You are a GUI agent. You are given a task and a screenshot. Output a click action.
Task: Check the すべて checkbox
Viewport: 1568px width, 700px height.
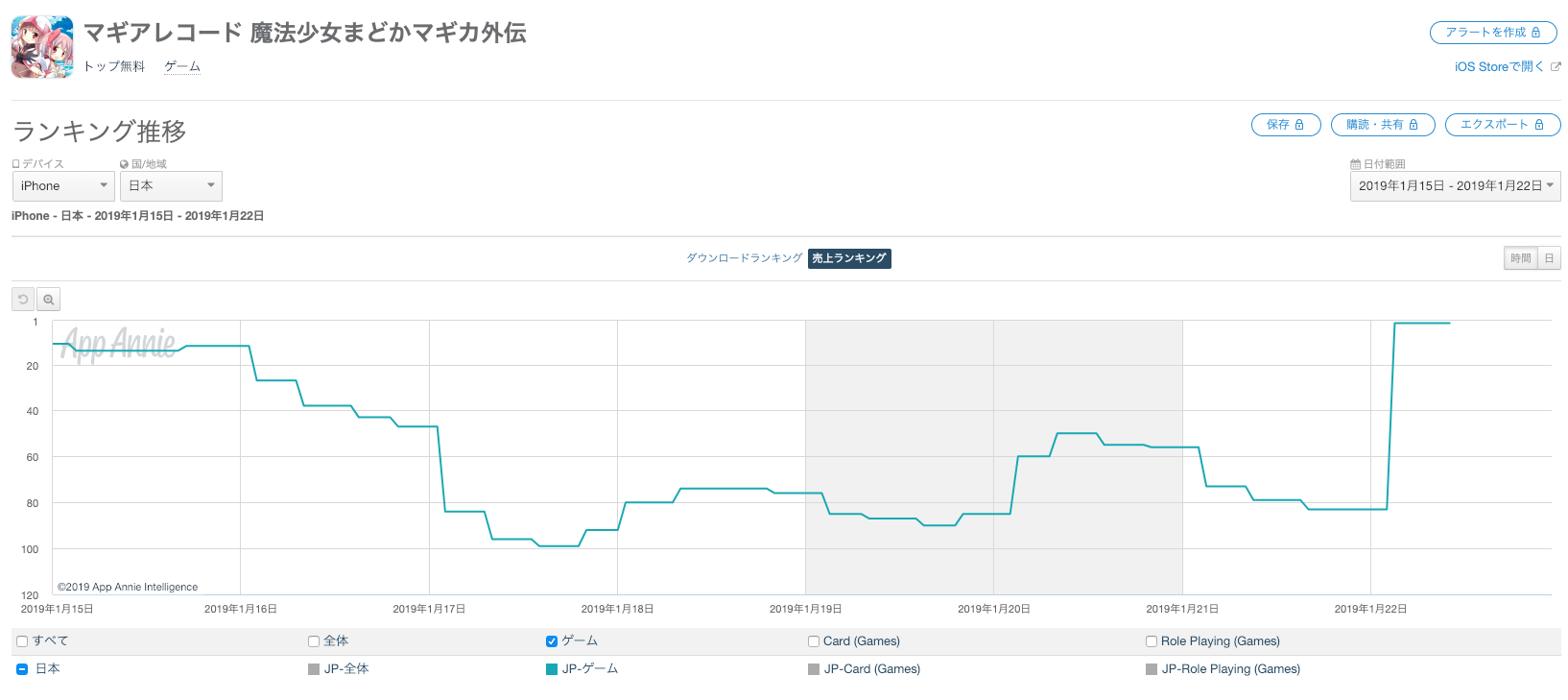22,641
